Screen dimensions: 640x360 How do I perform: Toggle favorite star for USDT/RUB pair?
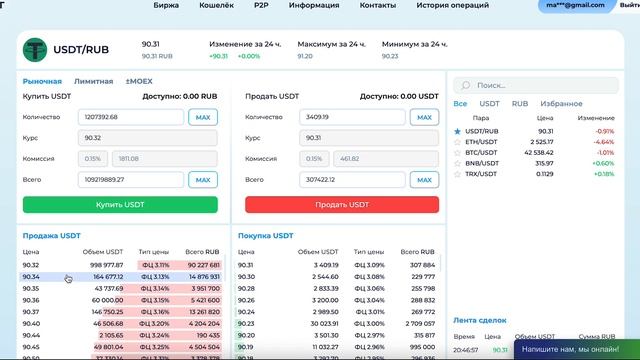coord(457,131)
